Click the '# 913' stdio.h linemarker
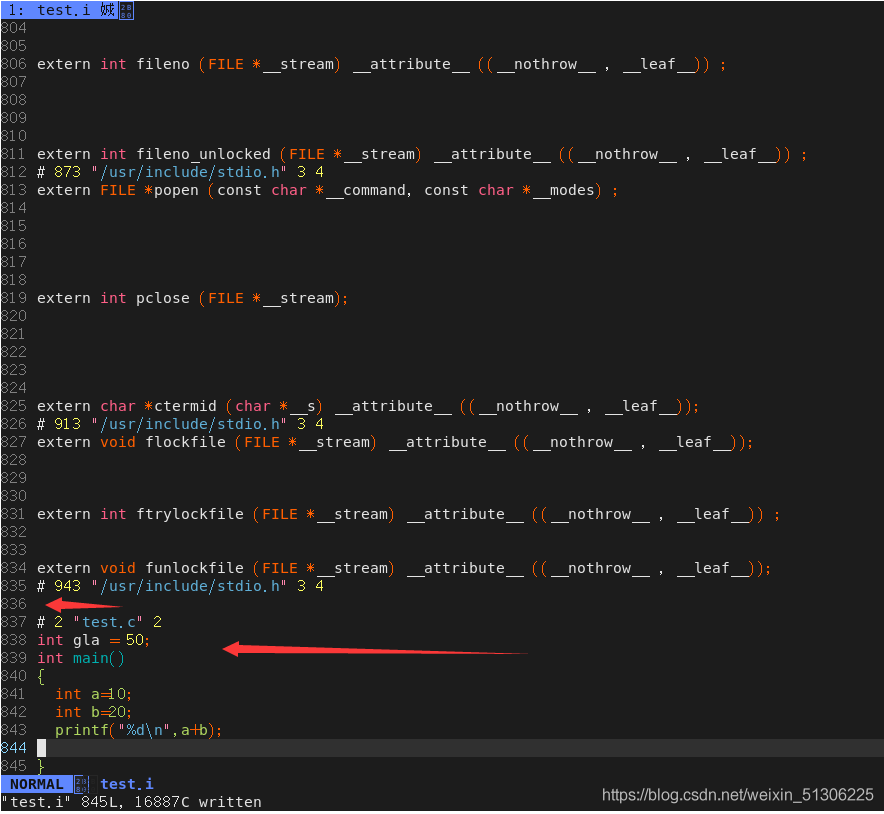The width and height of the screenshot is (884, 814). coord(180,424)
